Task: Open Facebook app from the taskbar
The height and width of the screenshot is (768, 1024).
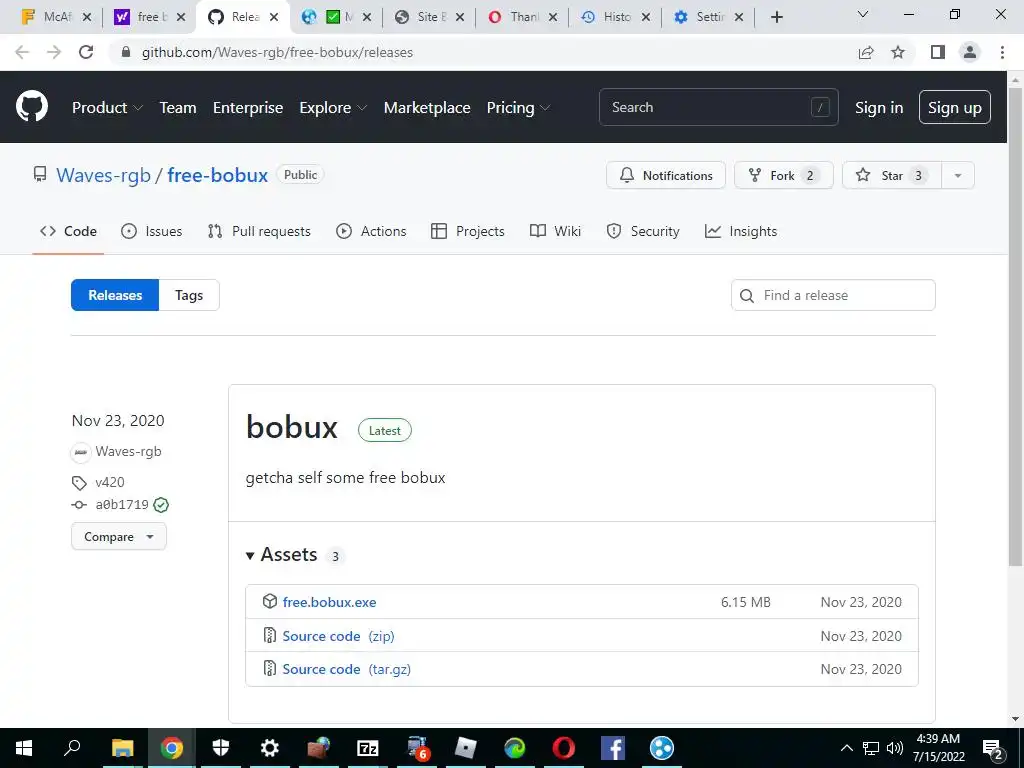Action: coord(613,748)
